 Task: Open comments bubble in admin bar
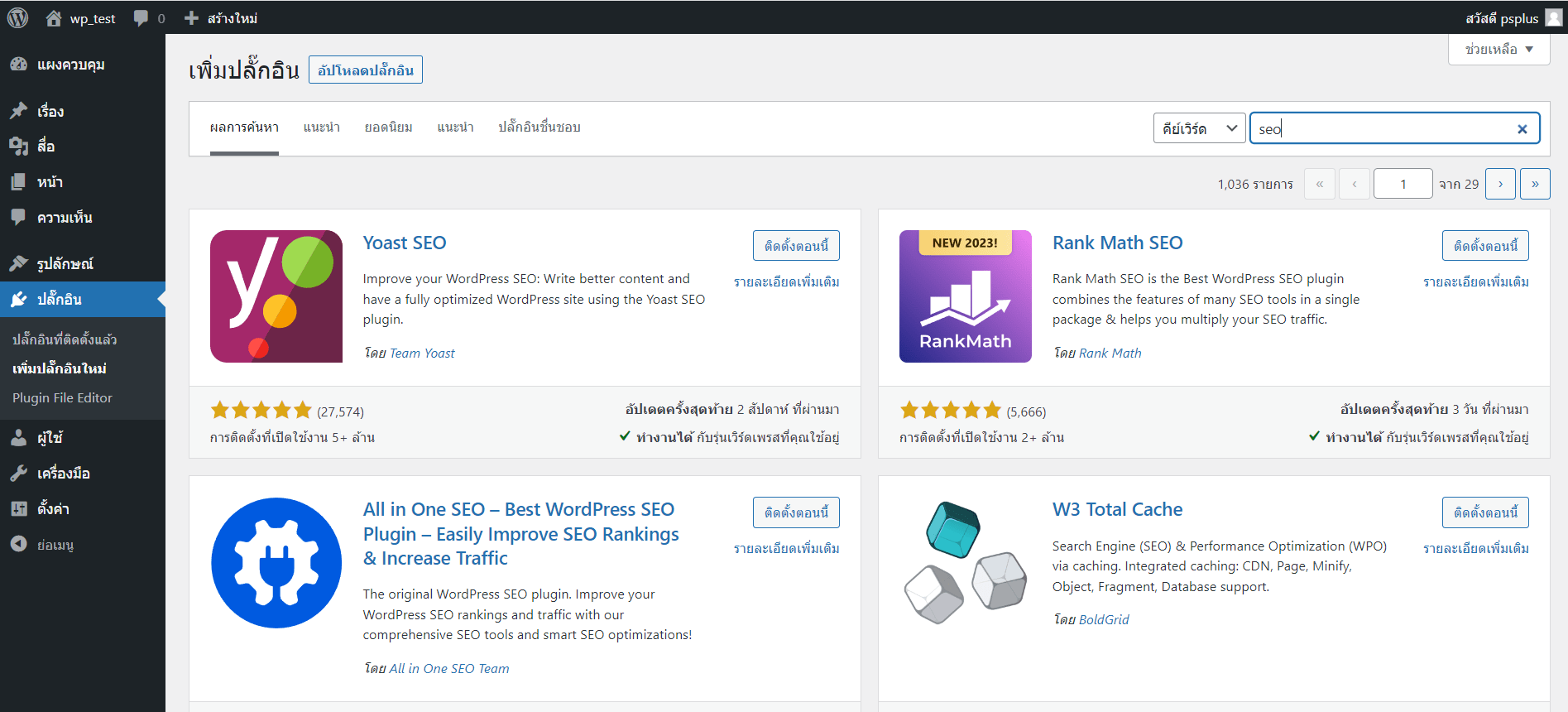[141, 18]
